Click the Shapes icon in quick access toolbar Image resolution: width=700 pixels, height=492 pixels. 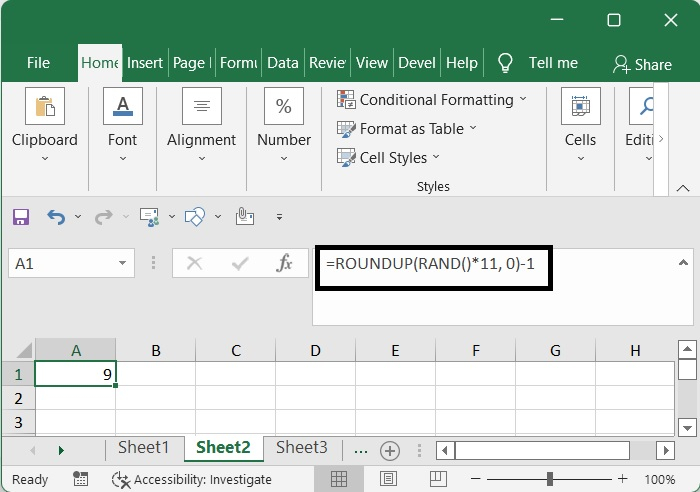click(x=195, y=217)
